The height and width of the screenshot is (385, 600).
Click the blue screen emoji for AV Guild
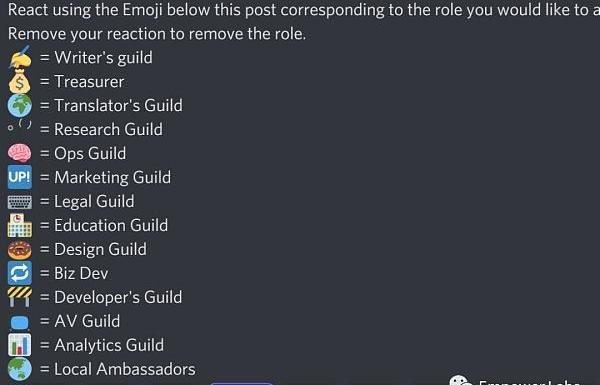click(x=20, y=323)
